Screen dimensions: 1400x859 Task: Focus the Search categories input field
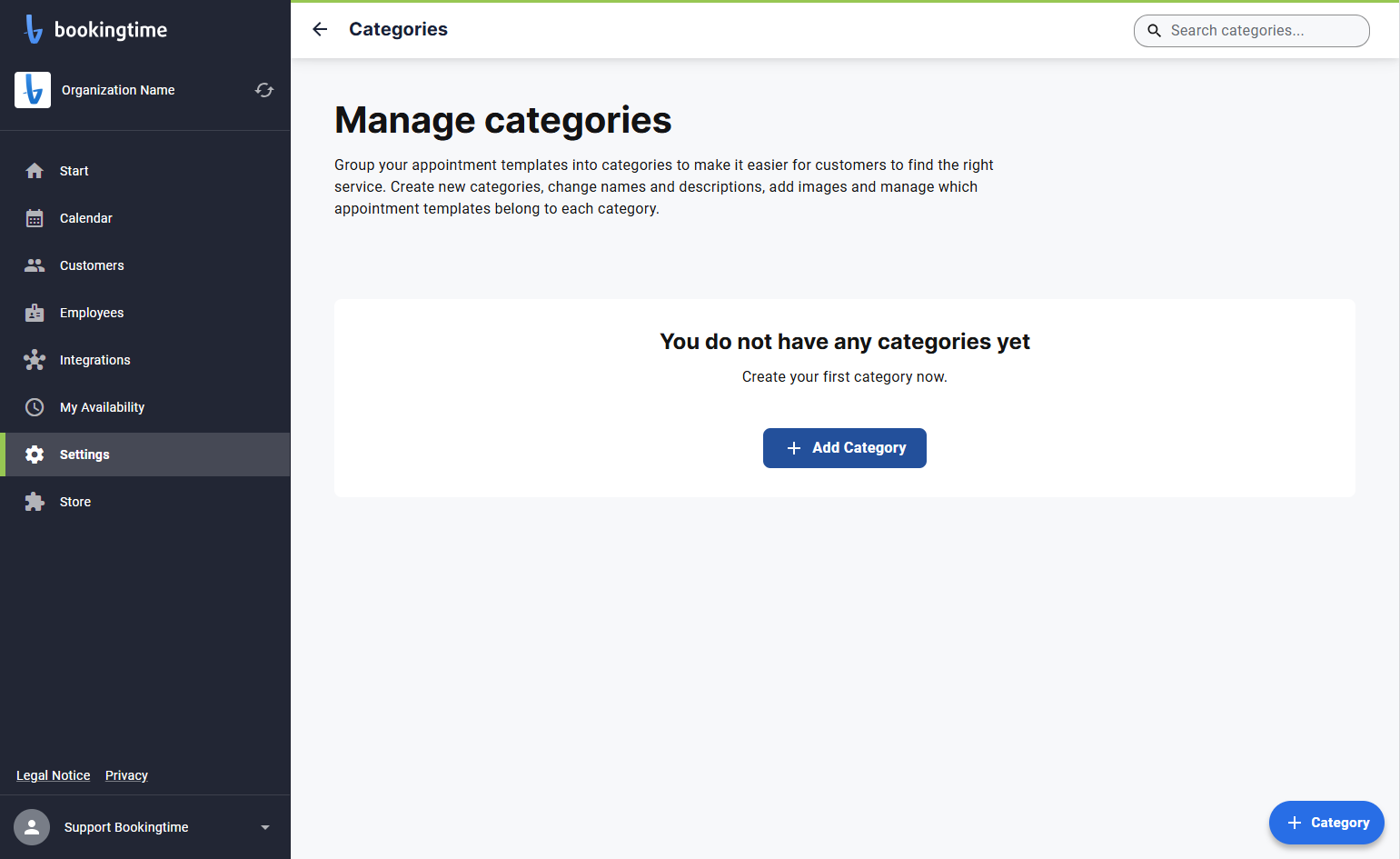pos(1252,30)
